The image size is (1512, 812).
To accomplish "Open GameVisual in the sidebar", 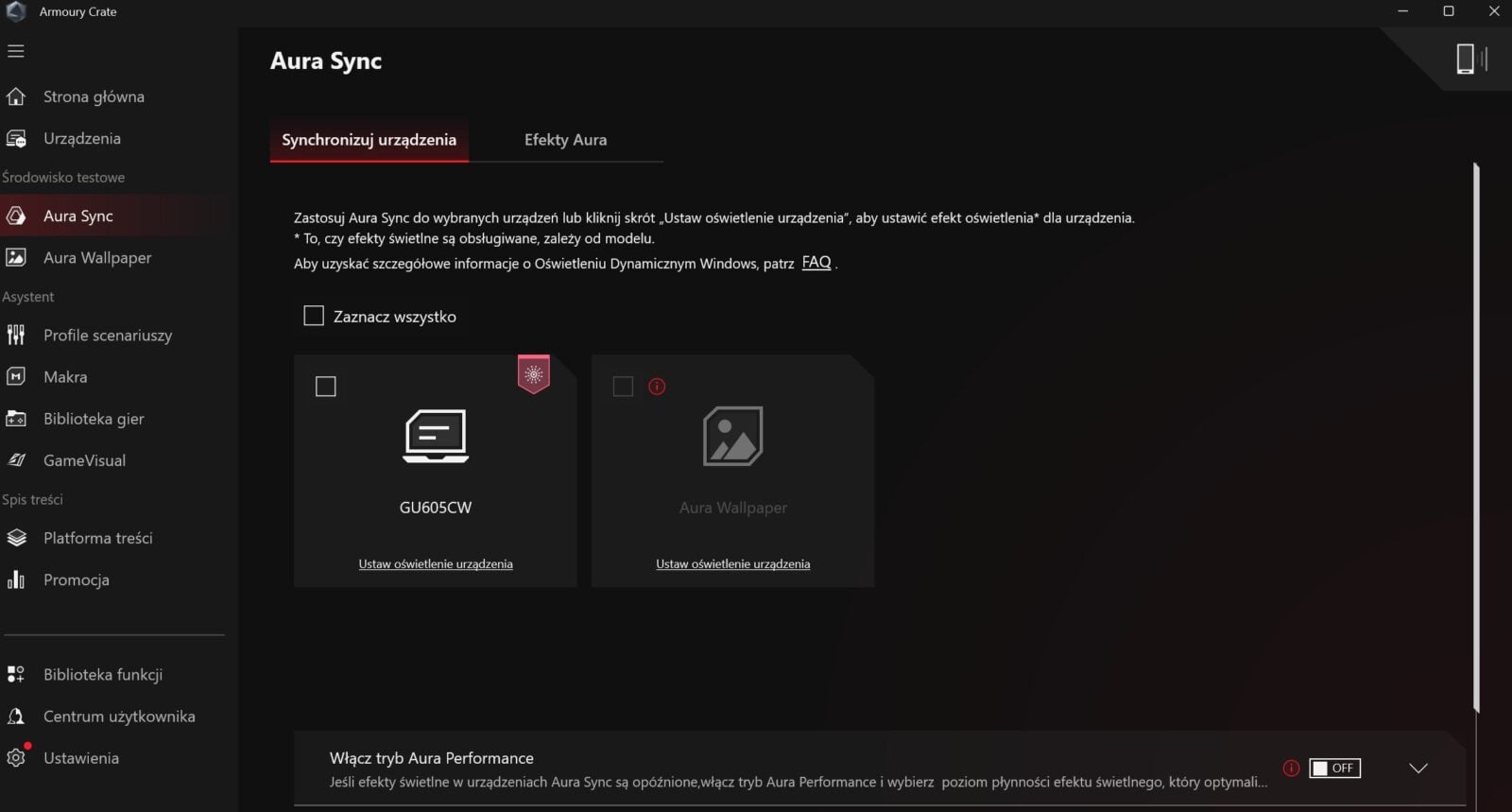I will (x=84, y=460).
